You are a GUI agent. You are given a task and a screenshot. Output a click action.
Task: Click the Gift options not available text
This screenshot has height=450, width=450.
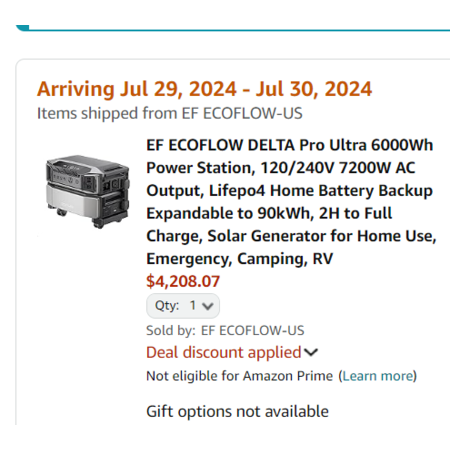click(x=237, y=411)
